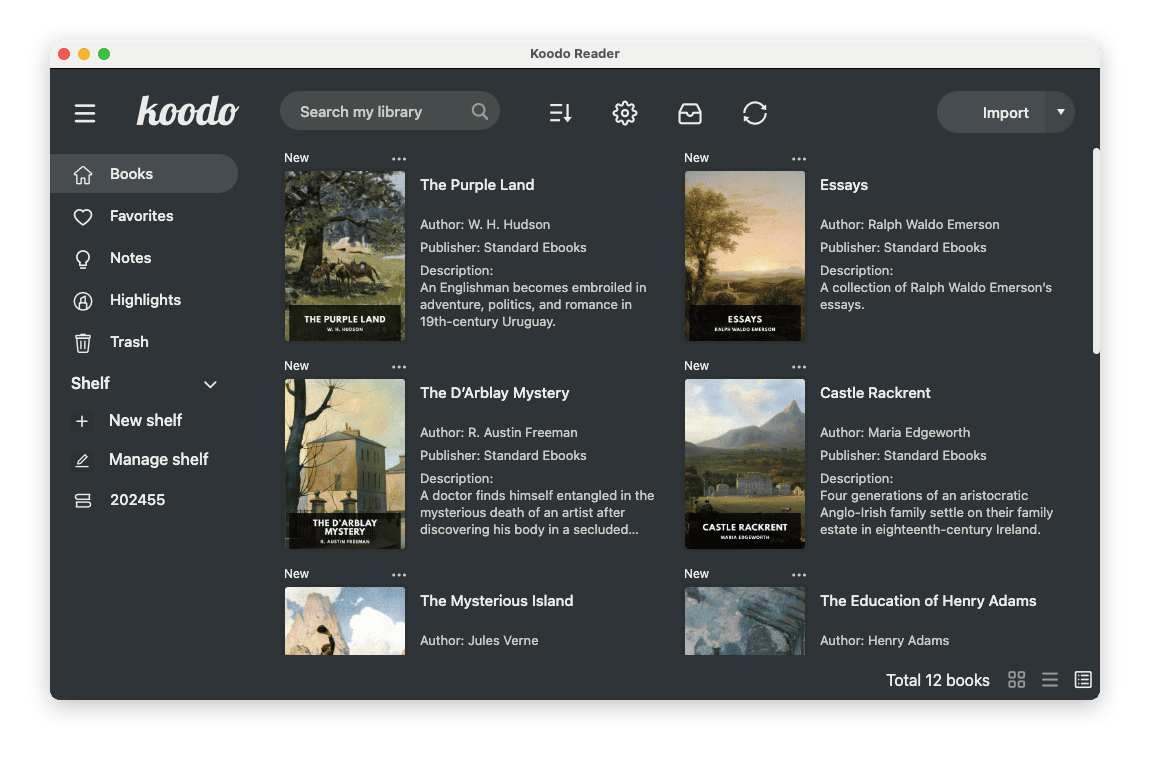This screenshot has width=1150, height=760.
Task: Collapse the Shelf section chevron
Action: coord(210,384)
